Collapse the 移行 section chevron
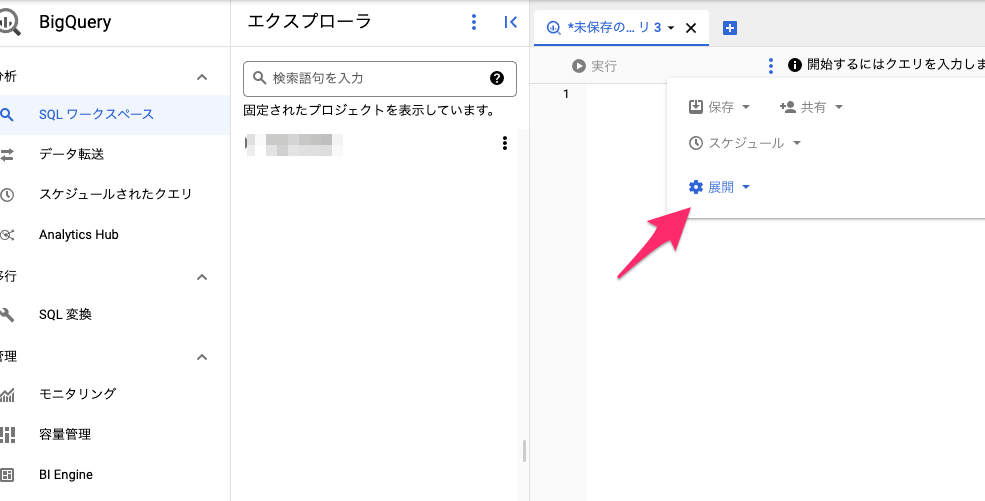The image size is (985, 501). pyautogui.click(x=202, y=277)
